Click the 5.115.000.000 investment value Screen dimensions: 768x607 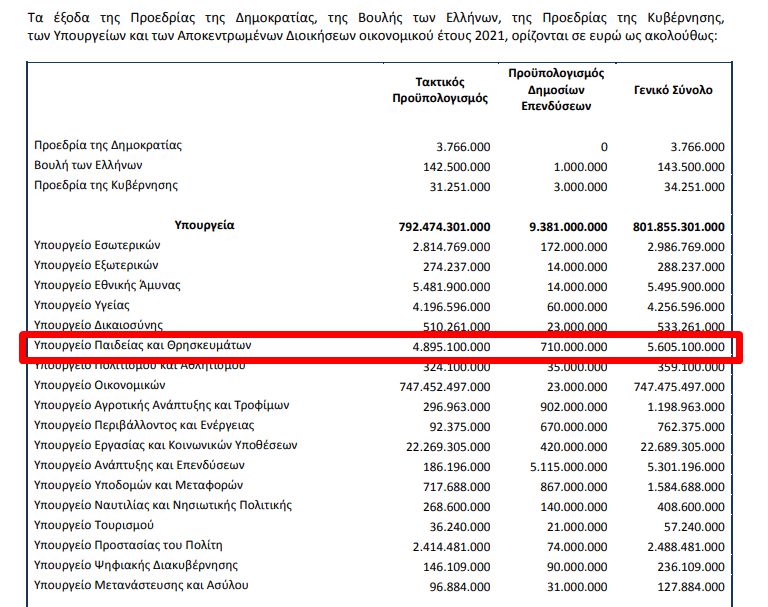[566, 466]
